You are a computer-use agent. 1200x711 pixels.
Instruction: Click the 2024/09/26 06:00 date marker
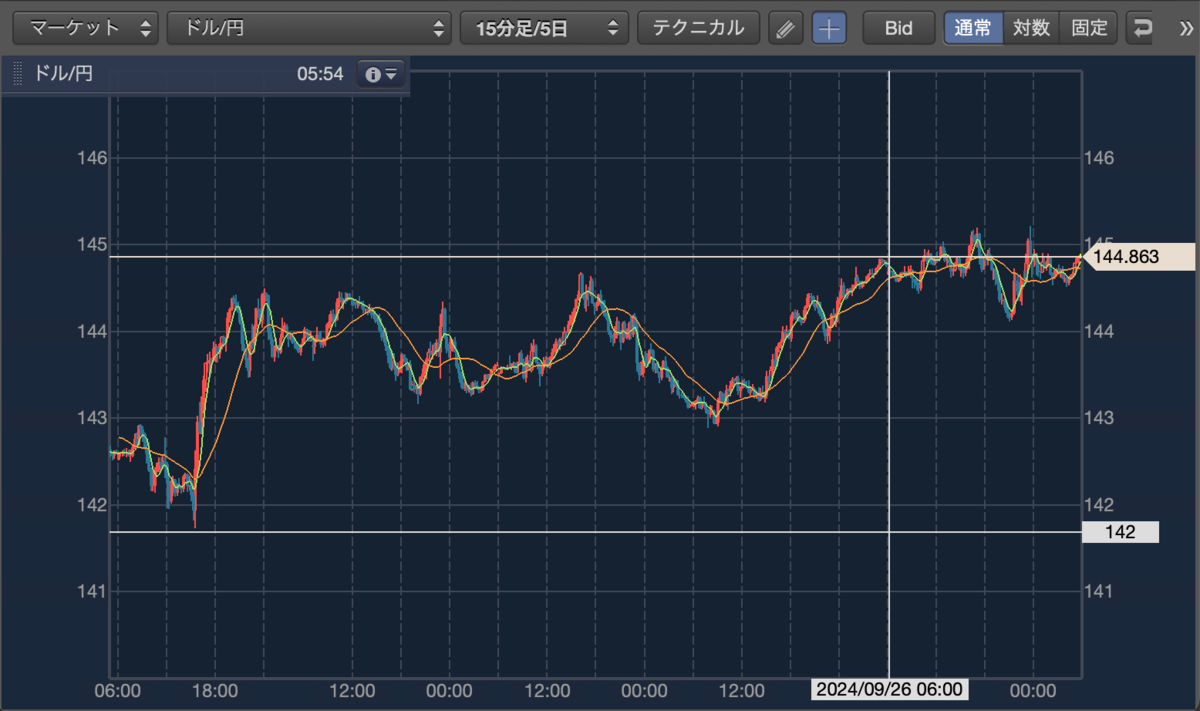889,690
